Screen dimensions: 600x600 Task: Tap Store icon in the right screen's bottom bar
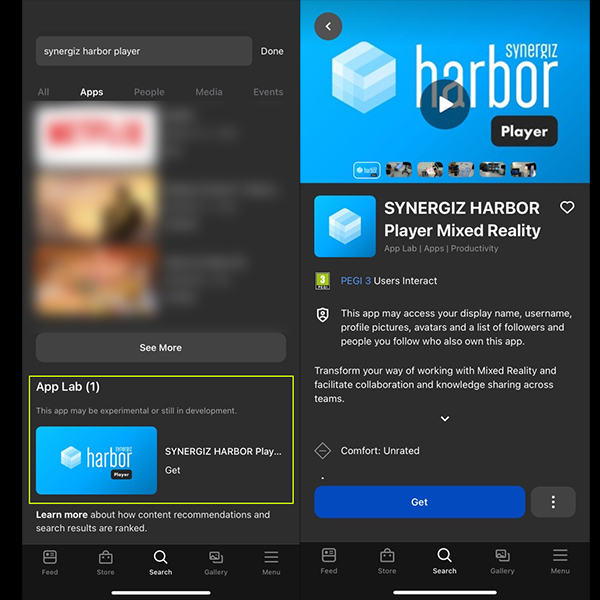point(387,562)
